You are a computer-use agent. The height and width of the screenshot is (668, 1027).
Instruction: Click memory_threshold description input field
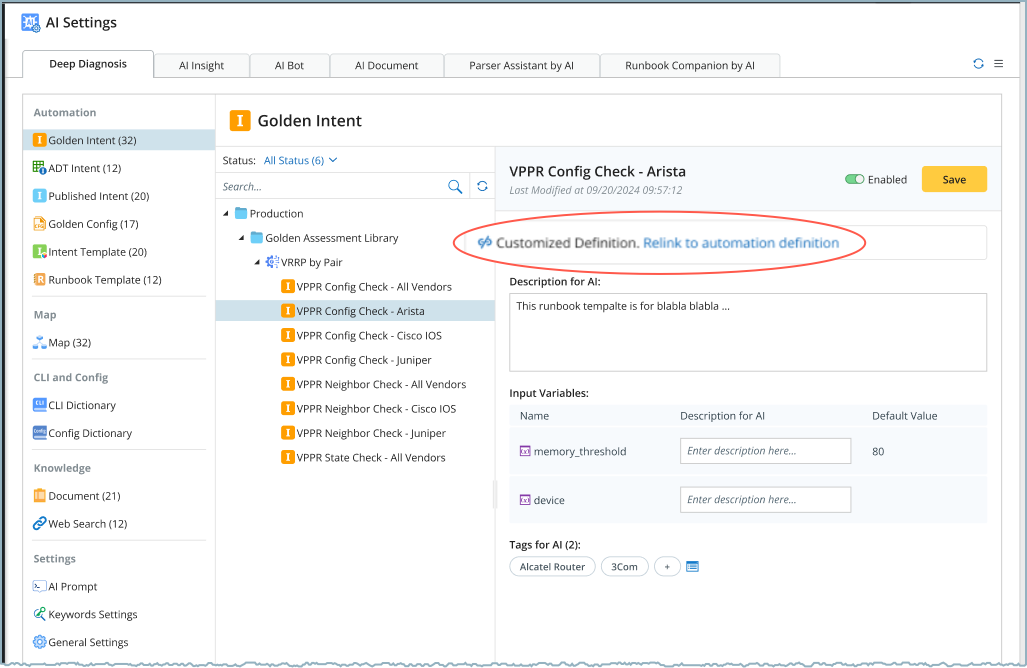765,451
